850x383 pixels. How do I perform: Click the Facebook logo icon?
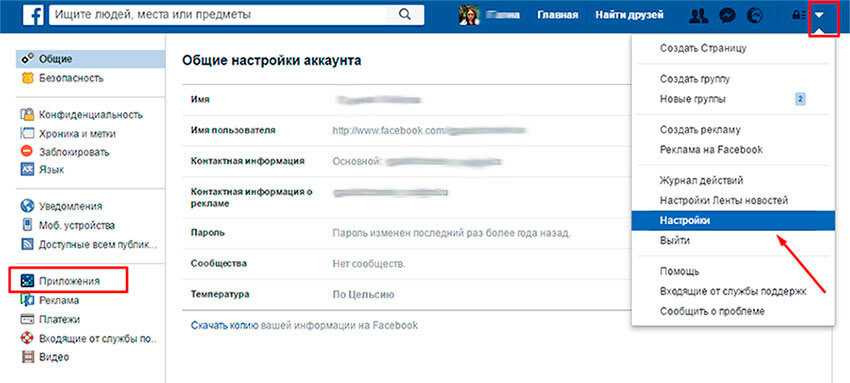33,15
